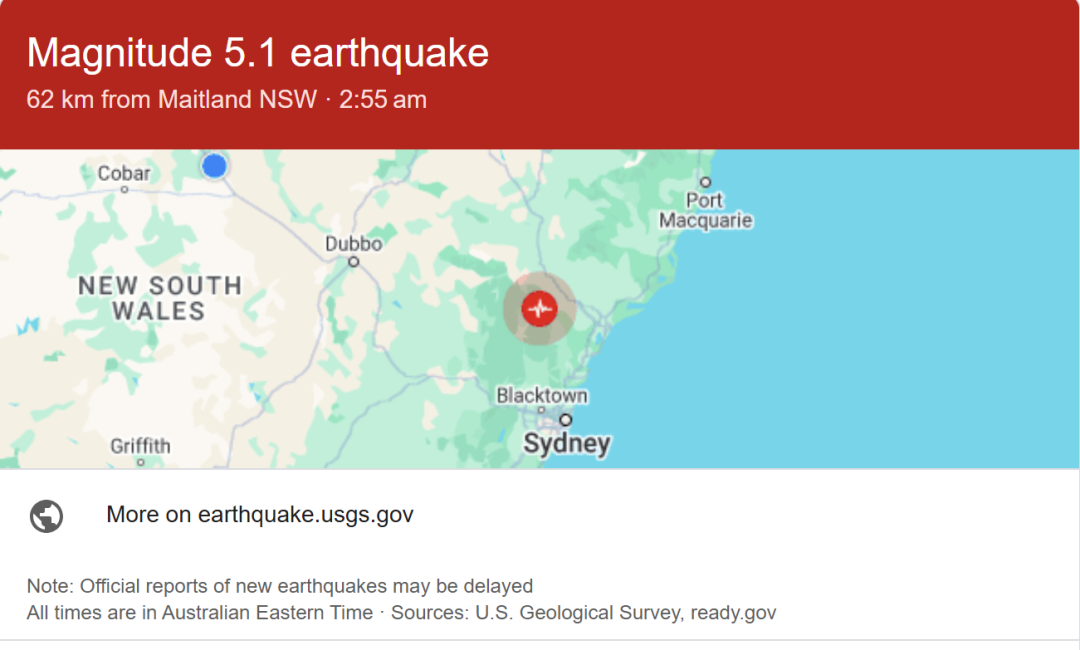Select the Blacktown map label

tap(542, 395)
